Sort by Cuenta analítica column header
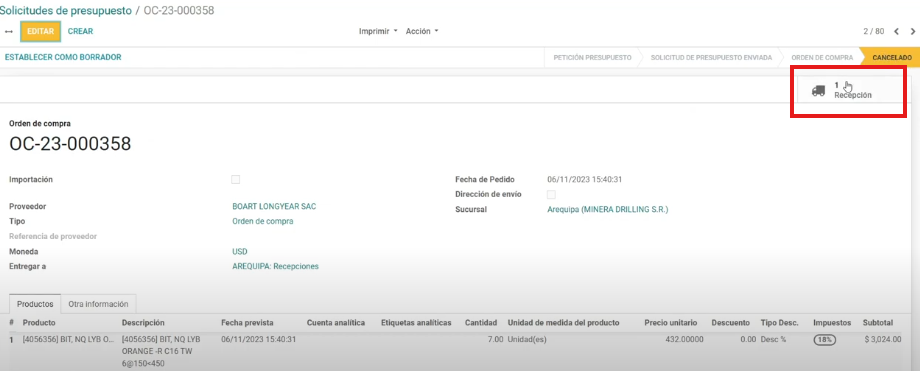Viewport: 920px width, 371px height. pyautogui.click(x=336, y=323)
